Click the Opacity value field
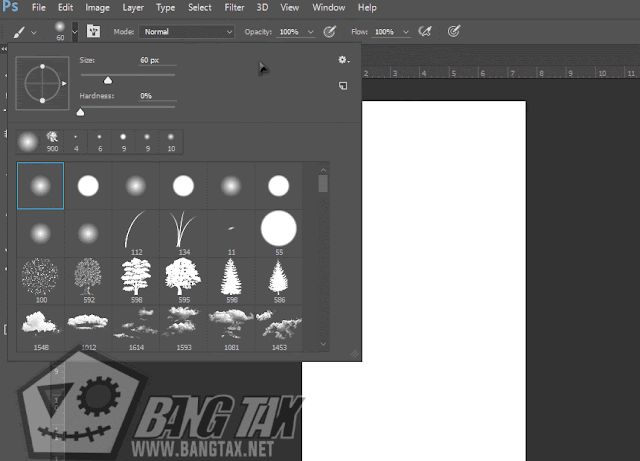Image resolution: width=640 pixels, height=461 pixels. tap(289, 32)
